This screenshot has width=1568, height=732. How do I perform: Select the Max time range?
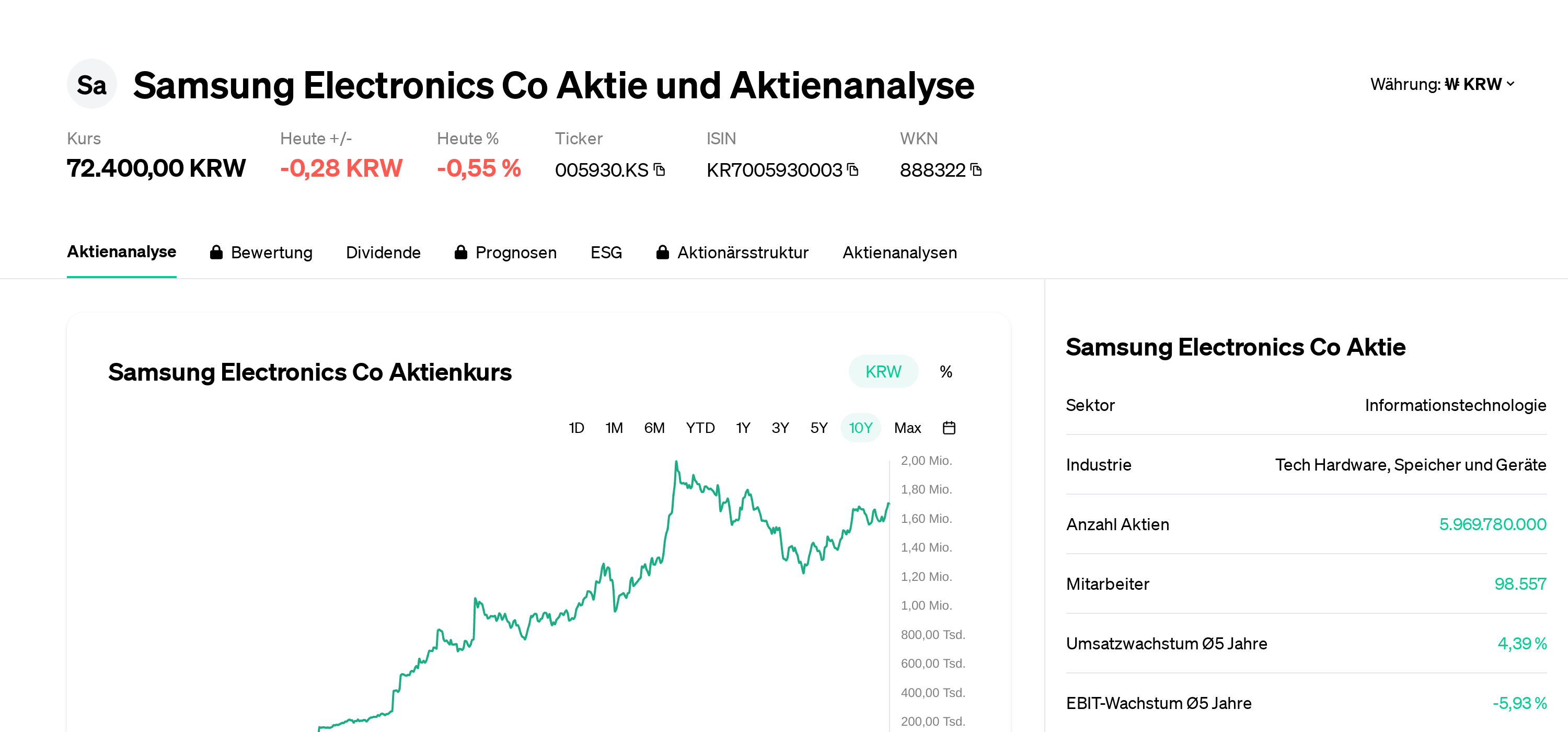(x=907, y=428)
